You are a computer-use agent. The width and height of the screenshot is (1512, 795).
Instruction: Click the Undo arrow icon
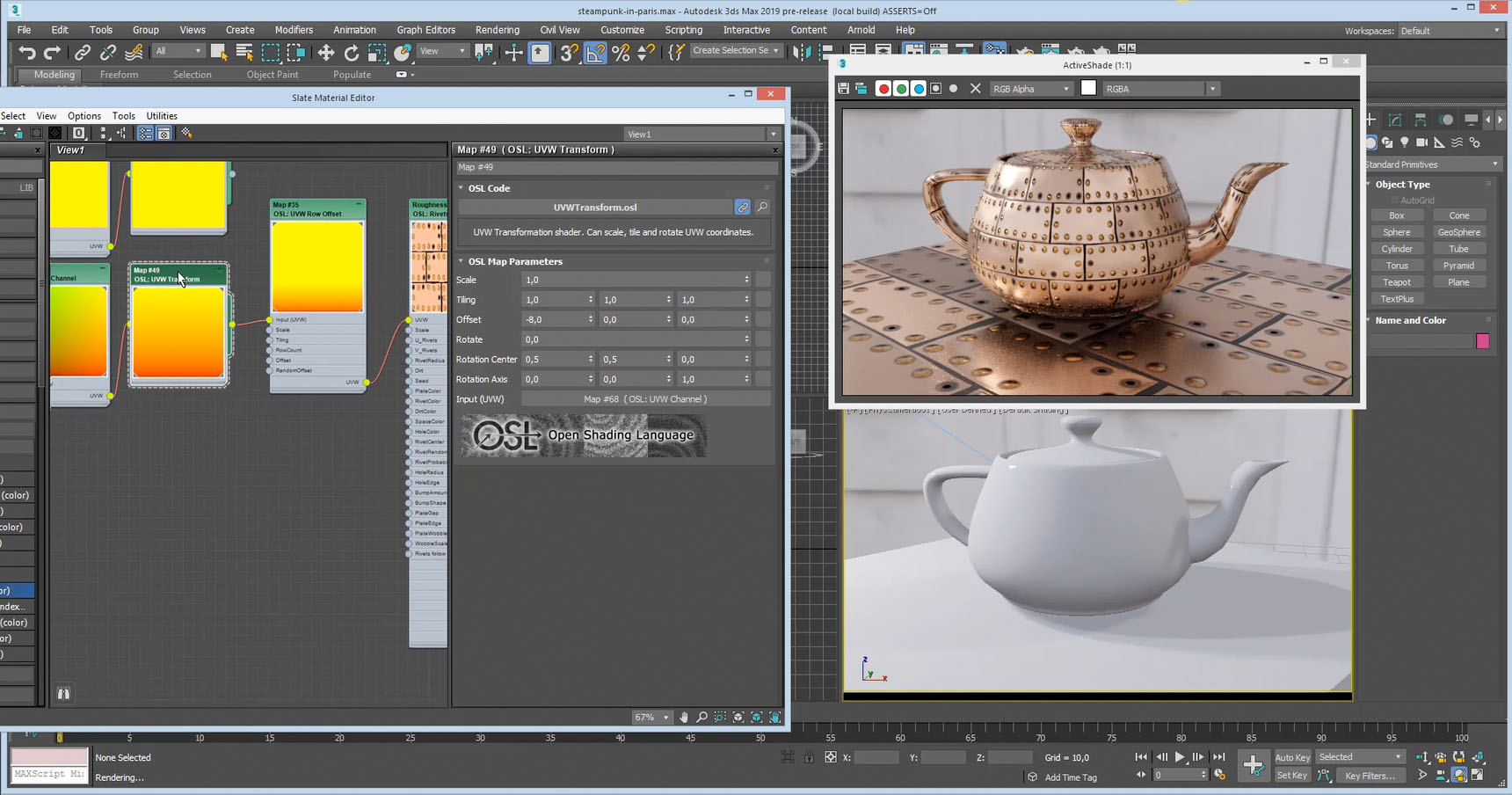click(27, 53)
